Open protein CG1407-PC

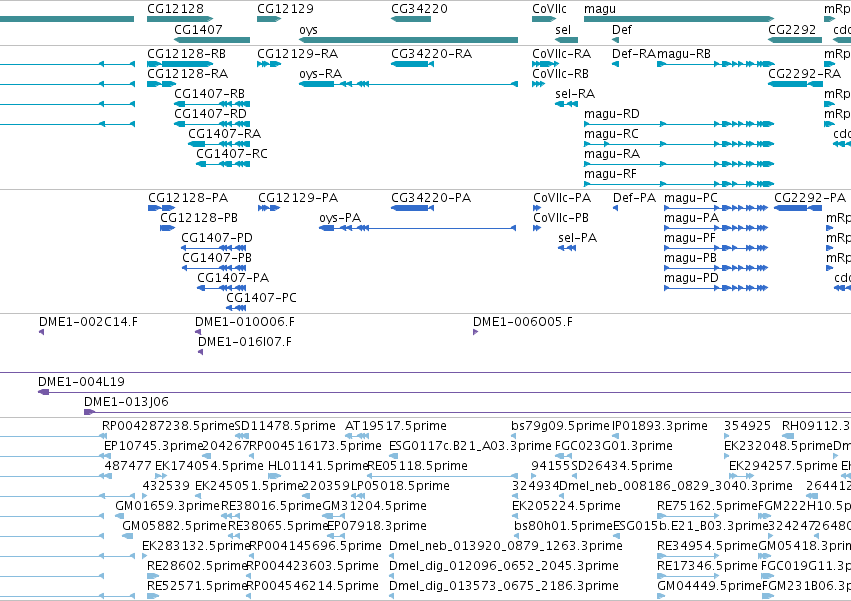coord(261,298)
